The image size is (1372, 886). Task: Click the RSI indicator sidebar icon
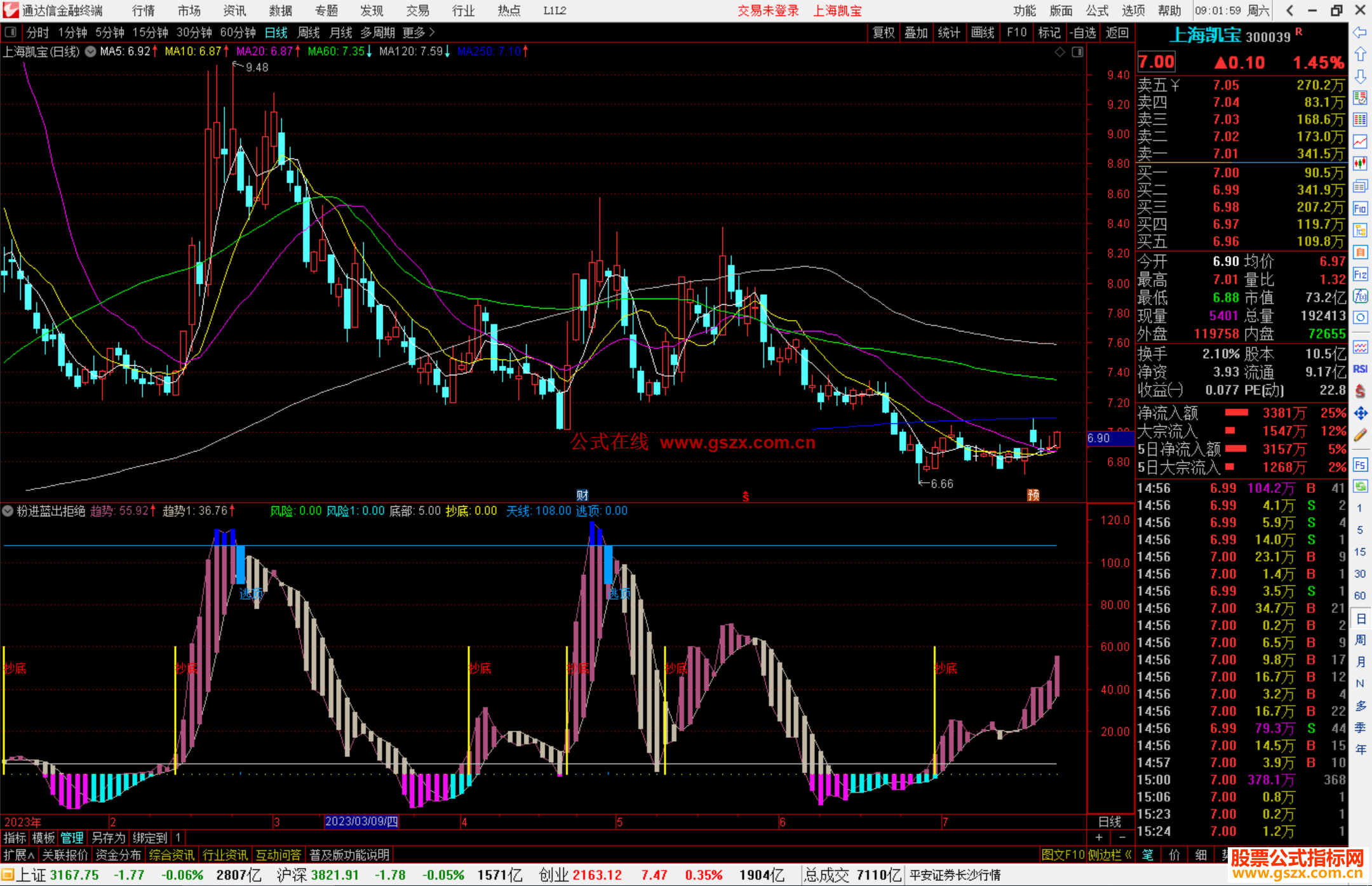point(1360,369)
